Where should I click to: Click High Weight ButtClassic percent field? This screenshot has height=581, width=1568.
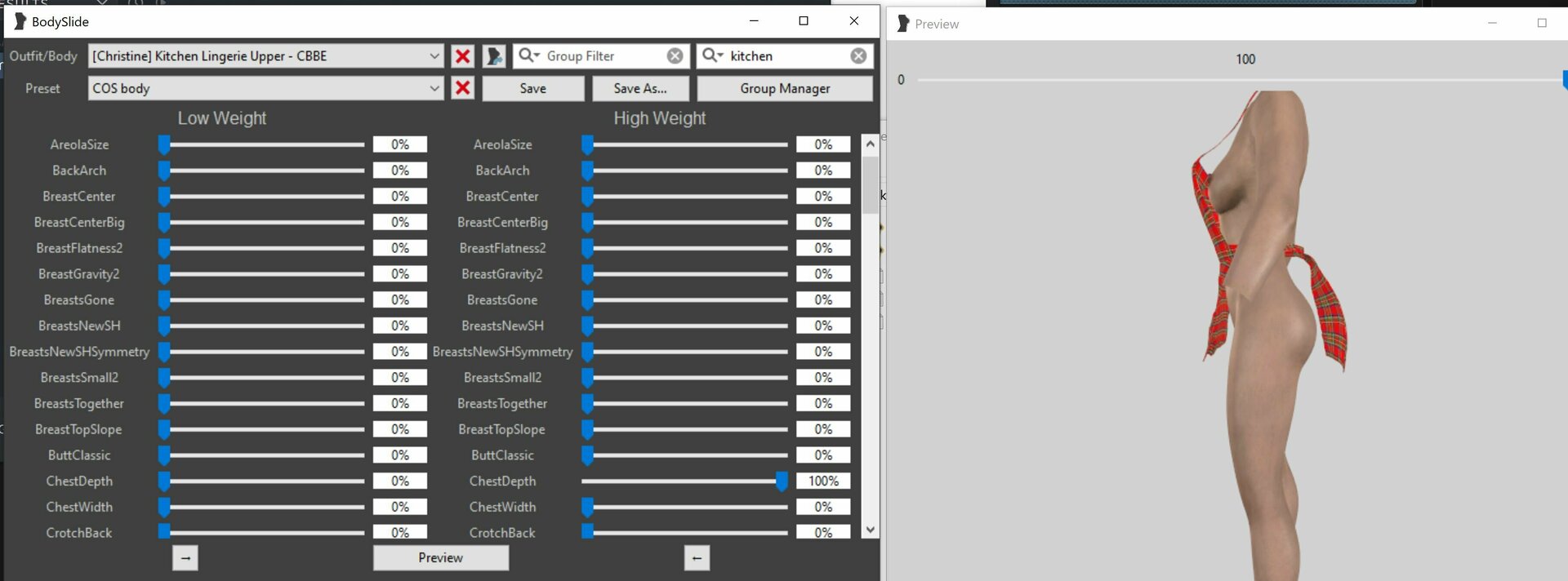point(823,455)
